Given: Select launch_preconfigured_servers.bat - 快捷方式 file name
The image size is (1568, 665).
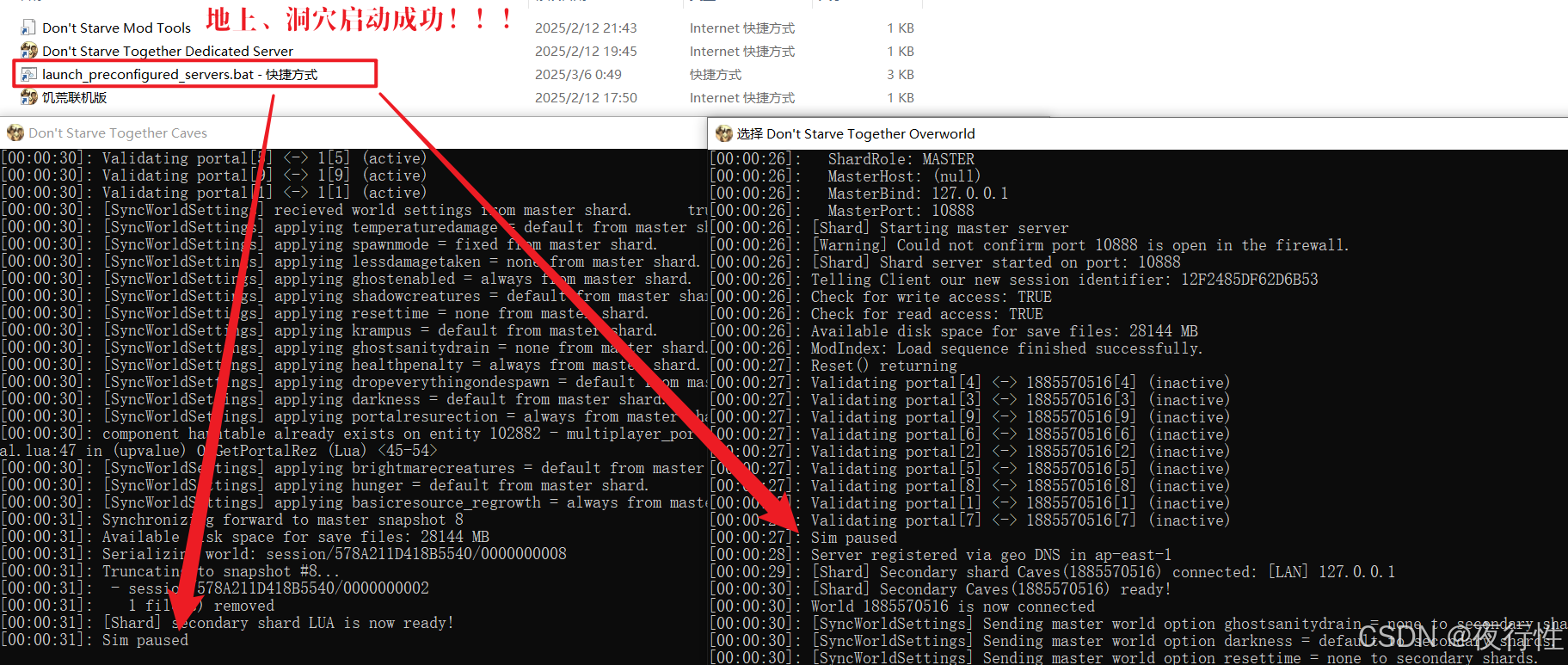Looking at the screenshot, I should coord(180,74).
